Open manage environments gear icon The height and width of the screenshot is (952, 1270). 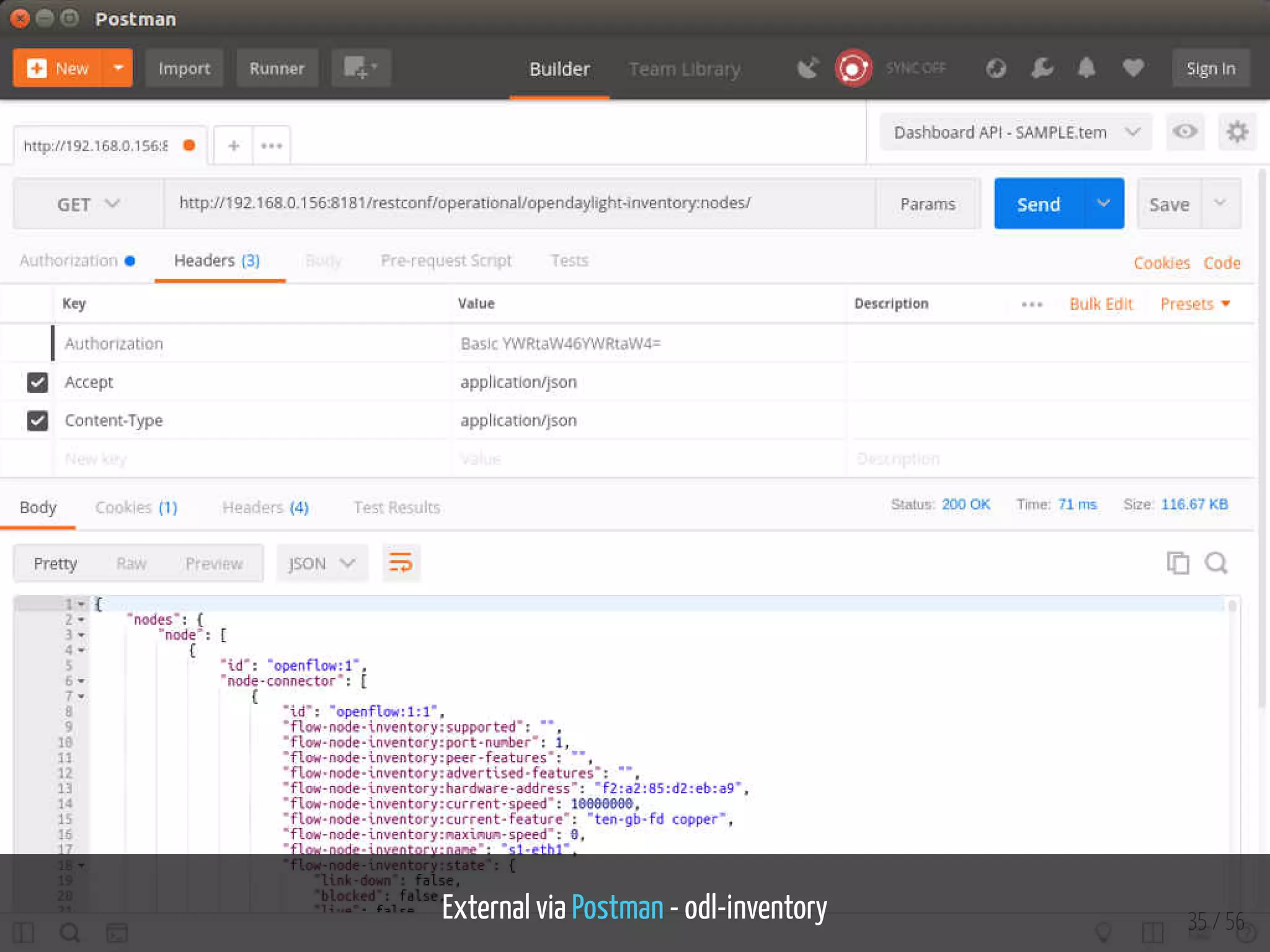[x=1237, y=131]
